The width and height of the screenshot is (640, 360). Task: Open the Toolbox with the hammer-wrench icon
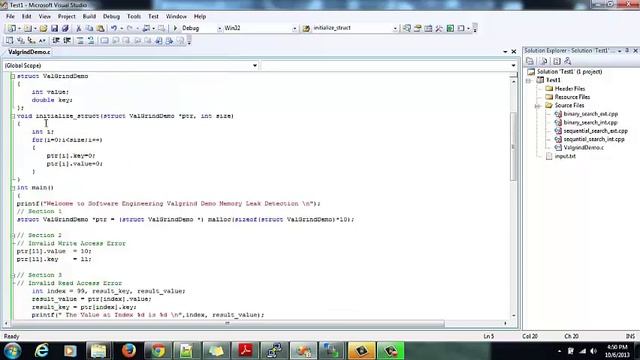tap(439, 28)
